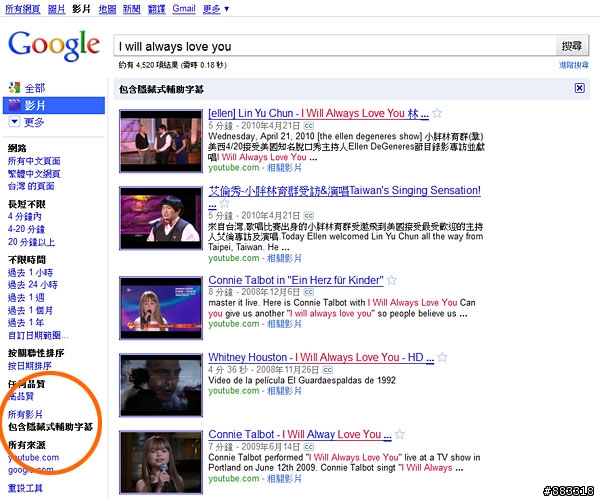Filter by 所有中文頁面
This screenshot has width=600, height=499.
click(34, 161)
